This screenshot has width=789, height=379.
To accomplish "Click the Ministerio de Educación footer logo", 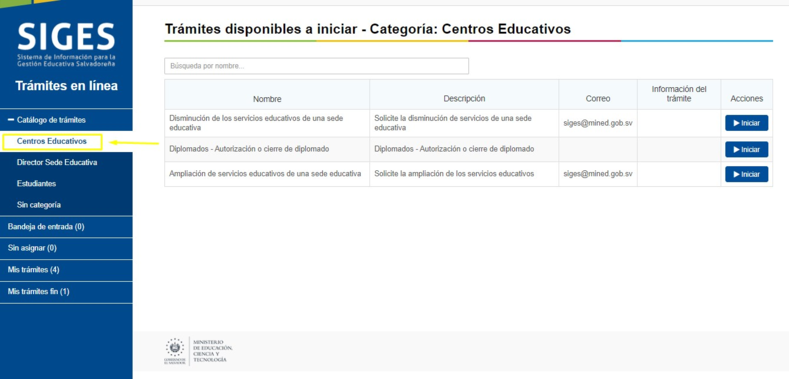I will click(198, 351).
